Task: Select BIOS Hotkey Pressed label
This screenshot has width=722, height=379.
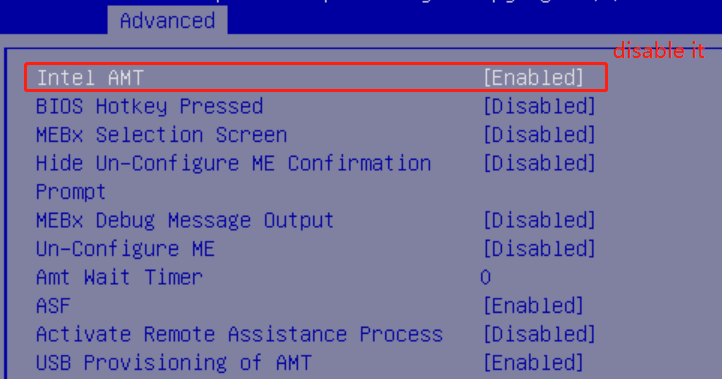Action: (x=150, y=106)
